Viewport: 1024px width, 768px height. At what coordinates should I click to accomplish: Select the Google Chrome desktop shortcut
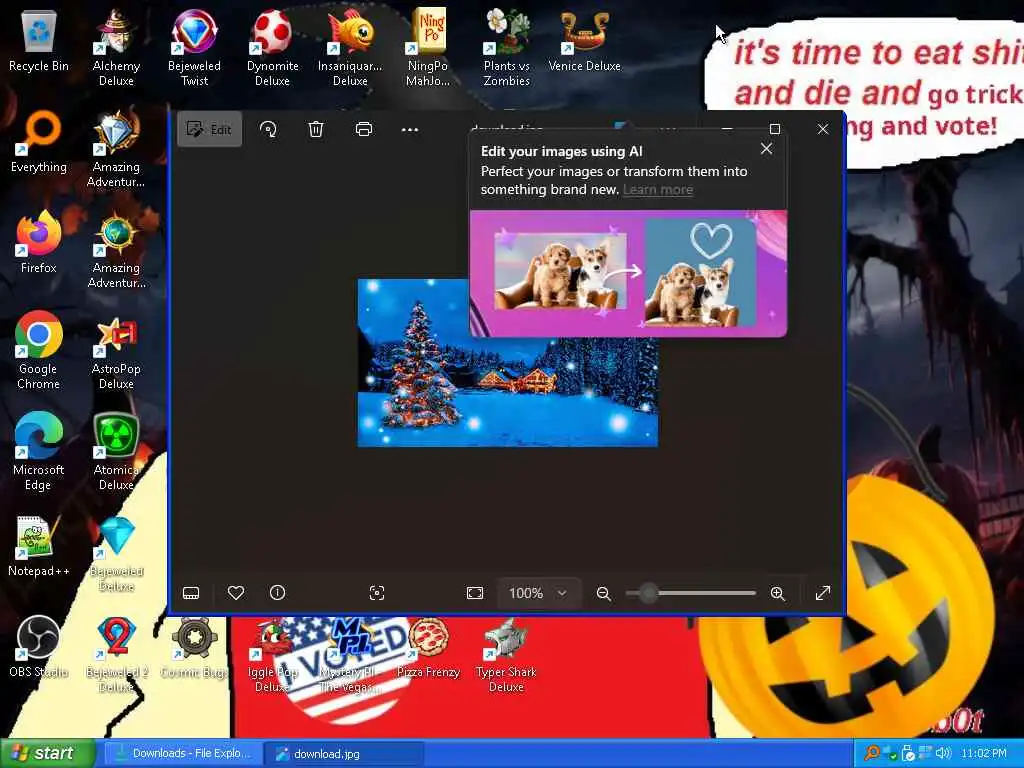click(39, 351)
